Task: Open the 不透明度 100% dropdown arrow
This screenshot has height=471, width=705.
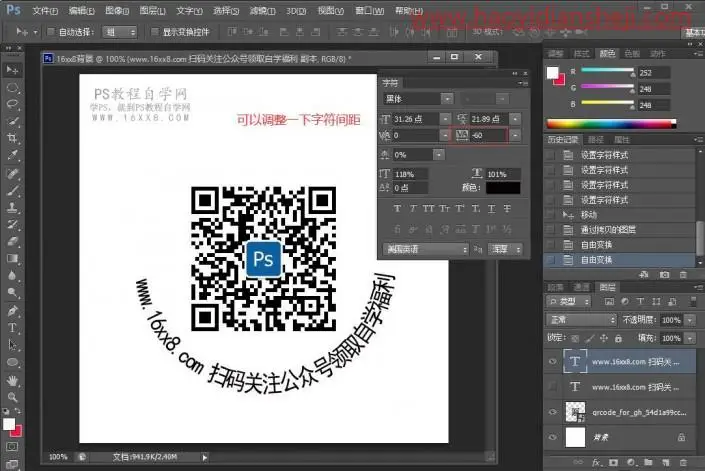Action: tap(690, 320)
